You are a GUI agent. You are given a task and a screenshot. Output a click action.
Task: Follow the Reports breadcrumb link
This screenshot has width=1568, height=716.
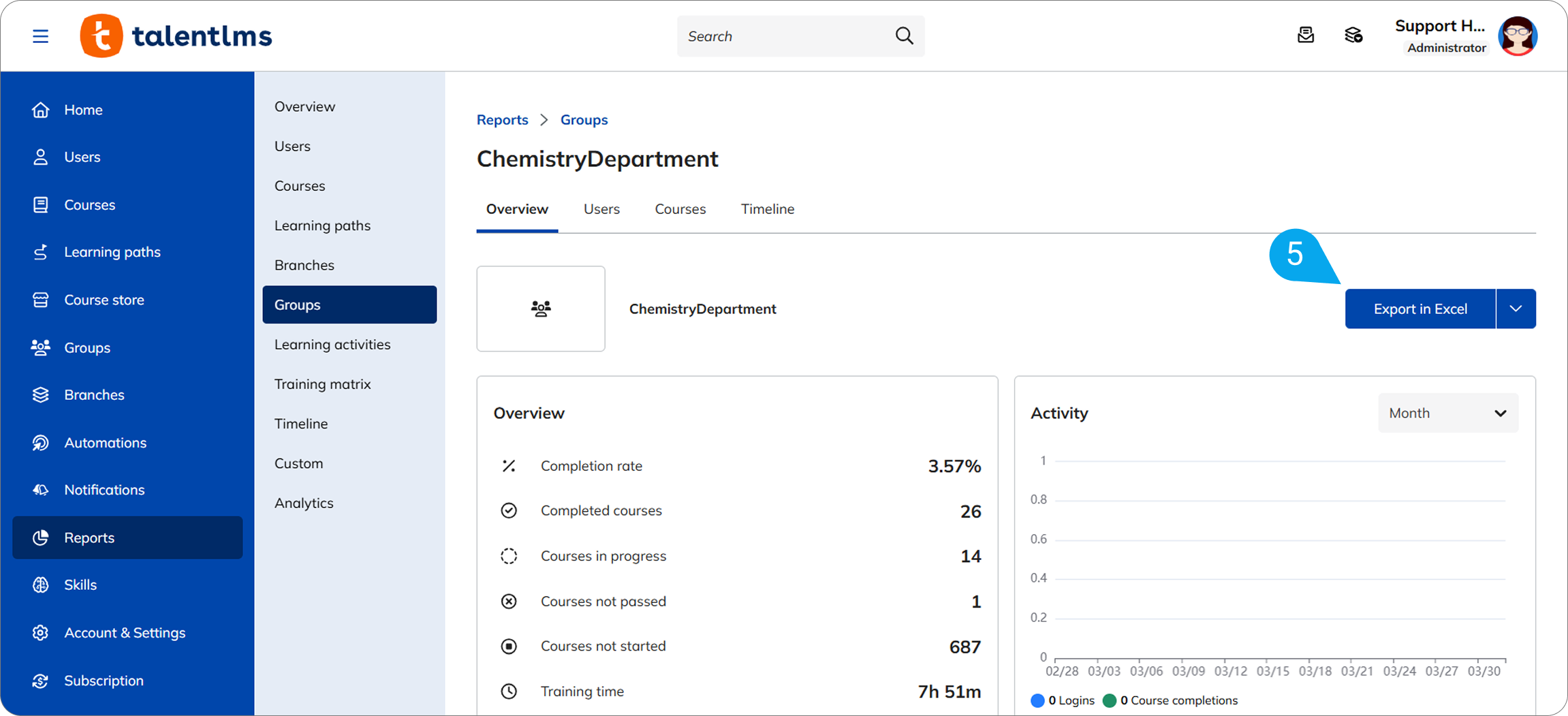pos(502,120)
